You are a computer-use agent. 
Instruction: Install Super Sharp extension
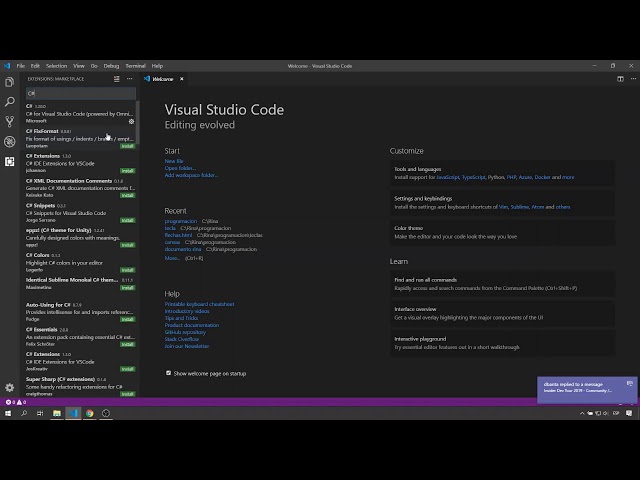tap(127, 394)
